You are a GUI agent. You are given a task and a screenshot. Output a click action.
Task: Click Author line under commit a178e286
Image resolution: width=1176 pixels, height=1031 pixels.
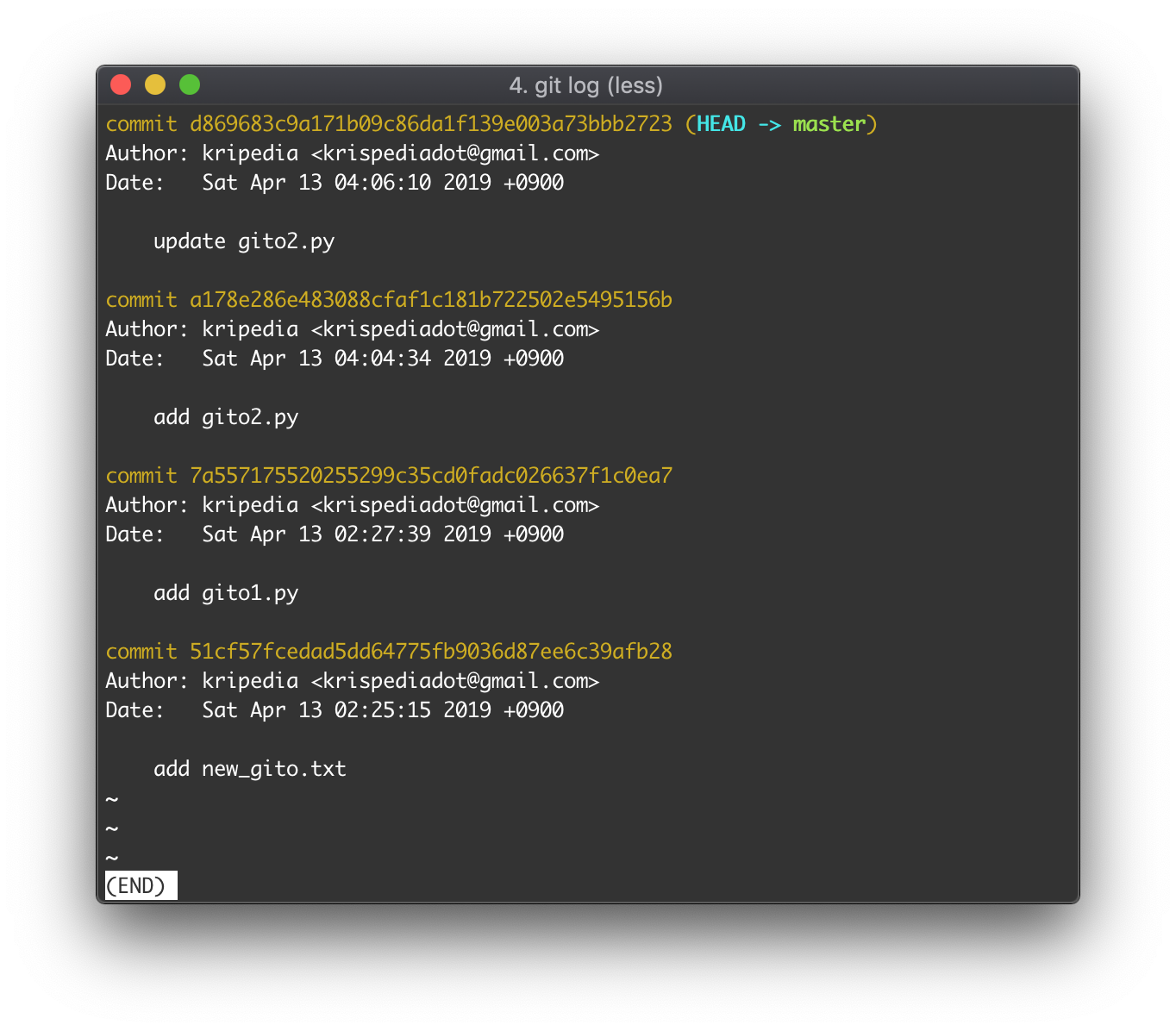[x=352, y=329]
